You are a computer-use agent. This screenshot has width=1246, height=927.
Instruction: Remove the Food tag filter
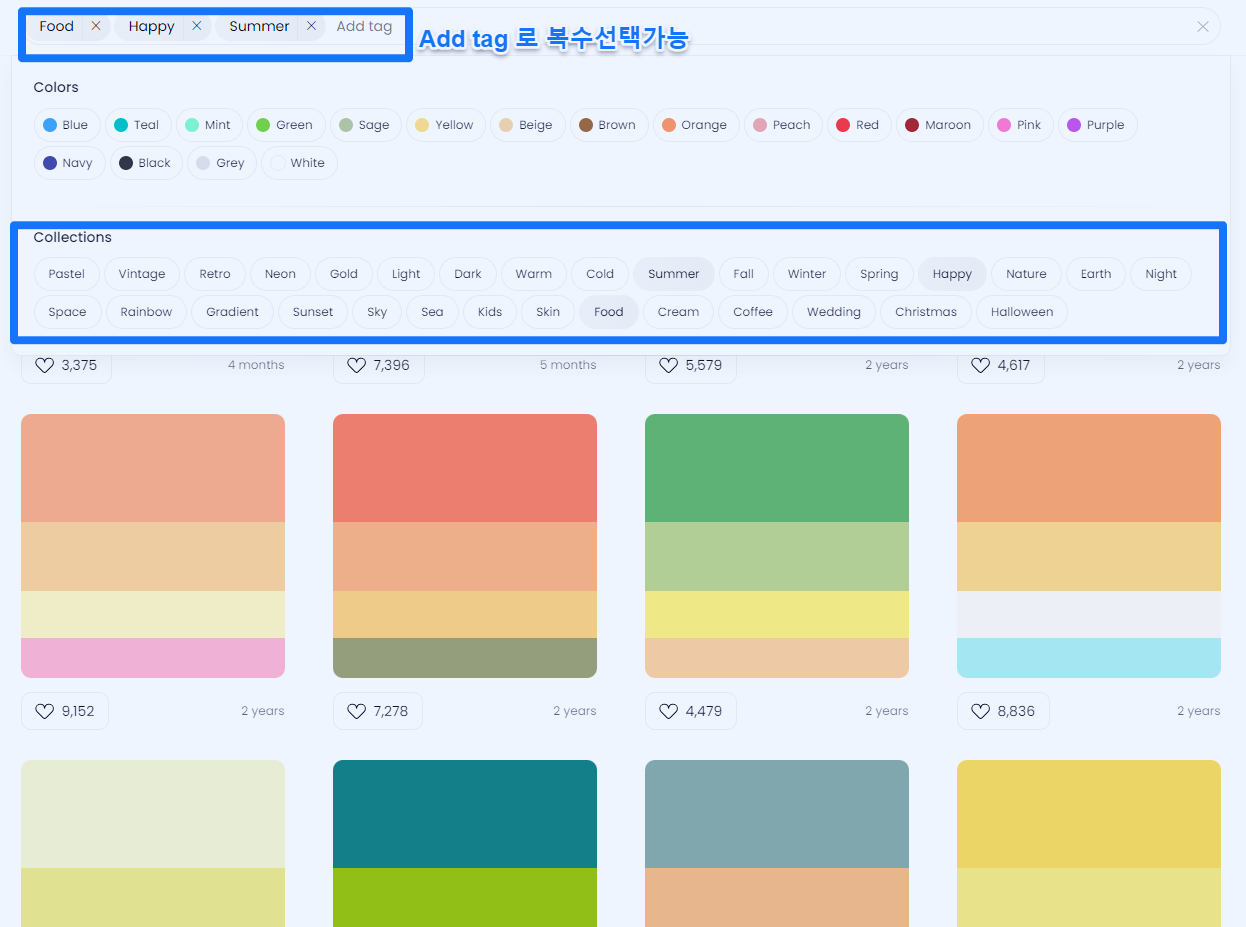tap(95, 26)
